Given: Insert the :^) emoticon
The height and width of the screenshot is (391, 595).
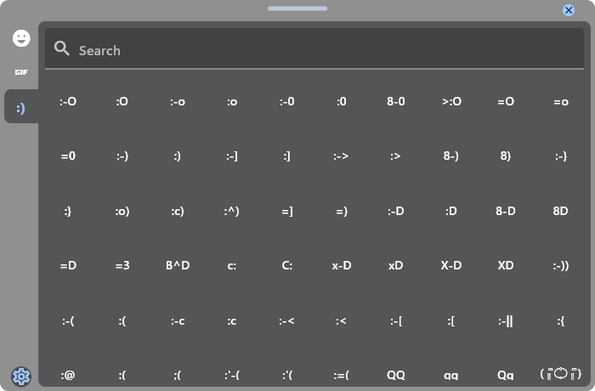Looking at the screenshot, I should (231, 211).
